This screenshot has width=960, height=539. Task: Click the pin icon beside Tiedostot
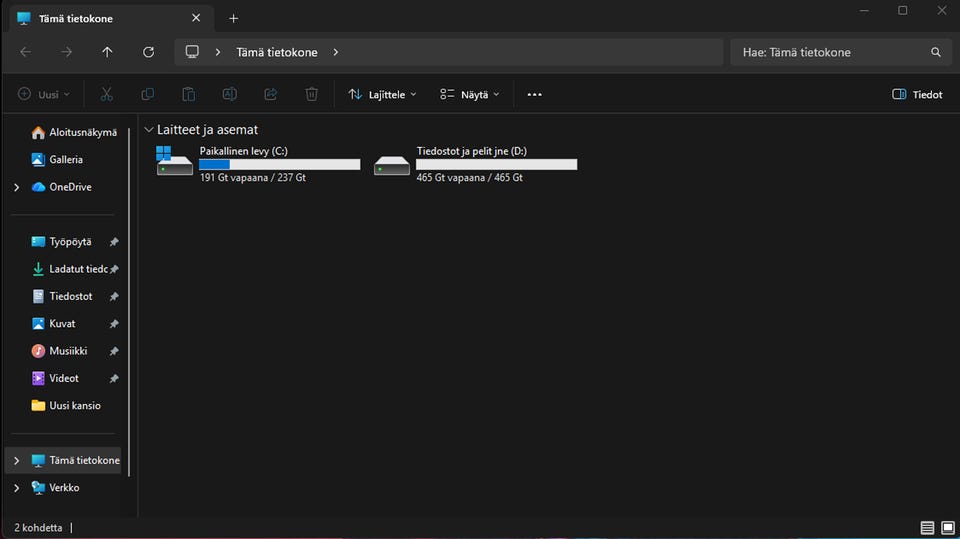pyautogui.click(x=114, y=296)
